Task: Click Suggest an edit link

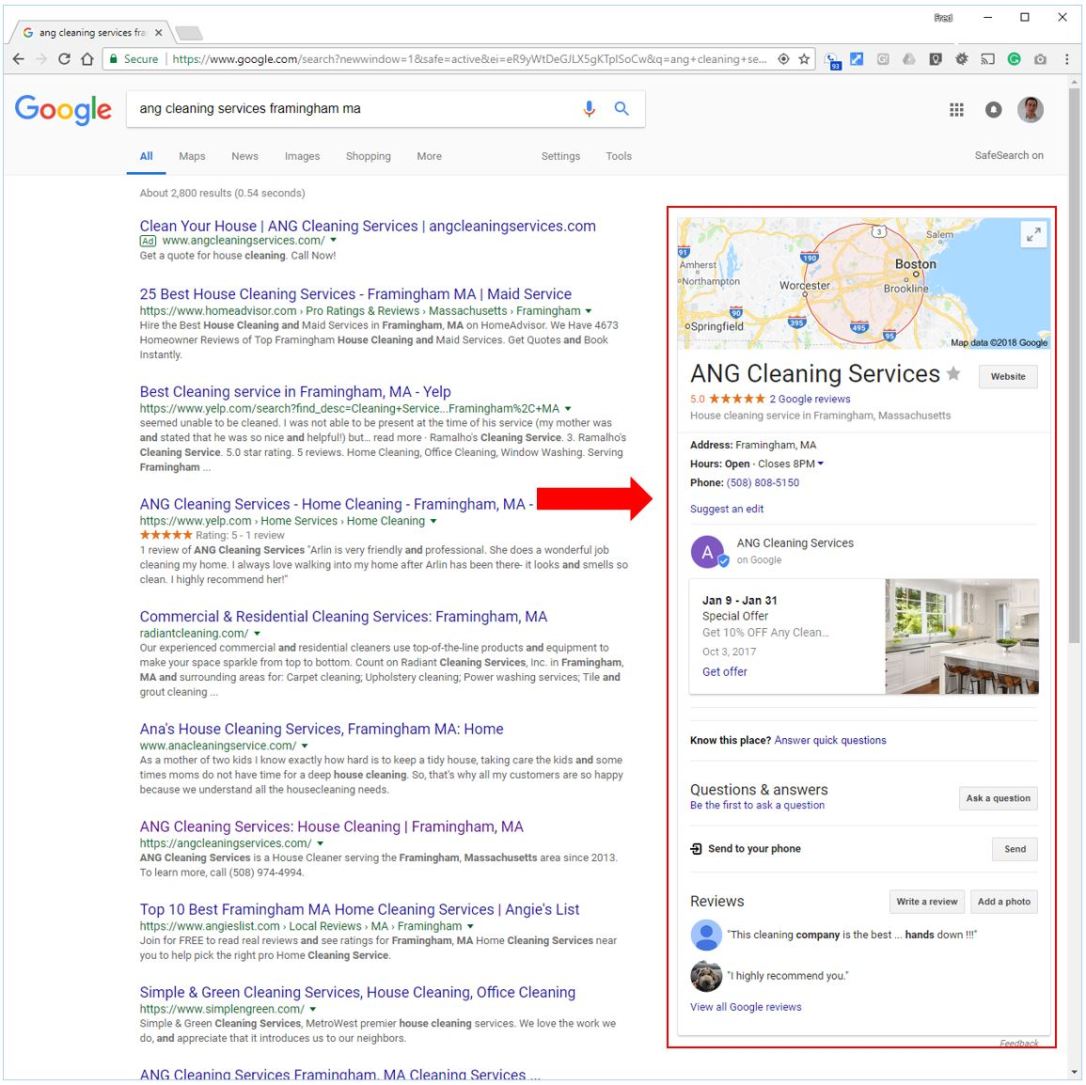Action: (x=727, y=509)
